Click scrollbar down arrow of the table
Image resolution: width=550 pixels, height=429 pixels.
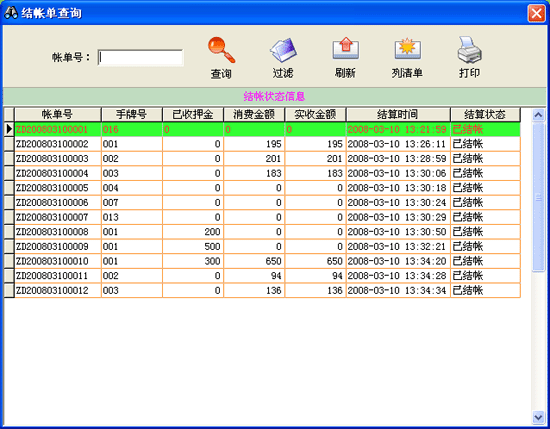point(538,417)
